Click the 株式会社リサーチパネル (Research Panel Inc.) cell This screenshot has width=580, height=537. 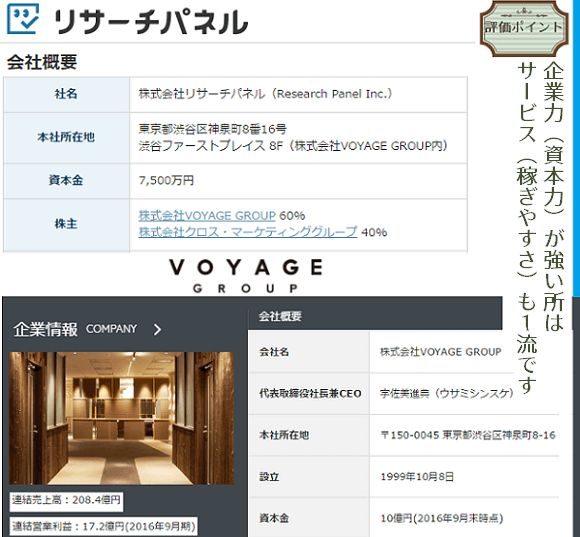click(298, 94)
